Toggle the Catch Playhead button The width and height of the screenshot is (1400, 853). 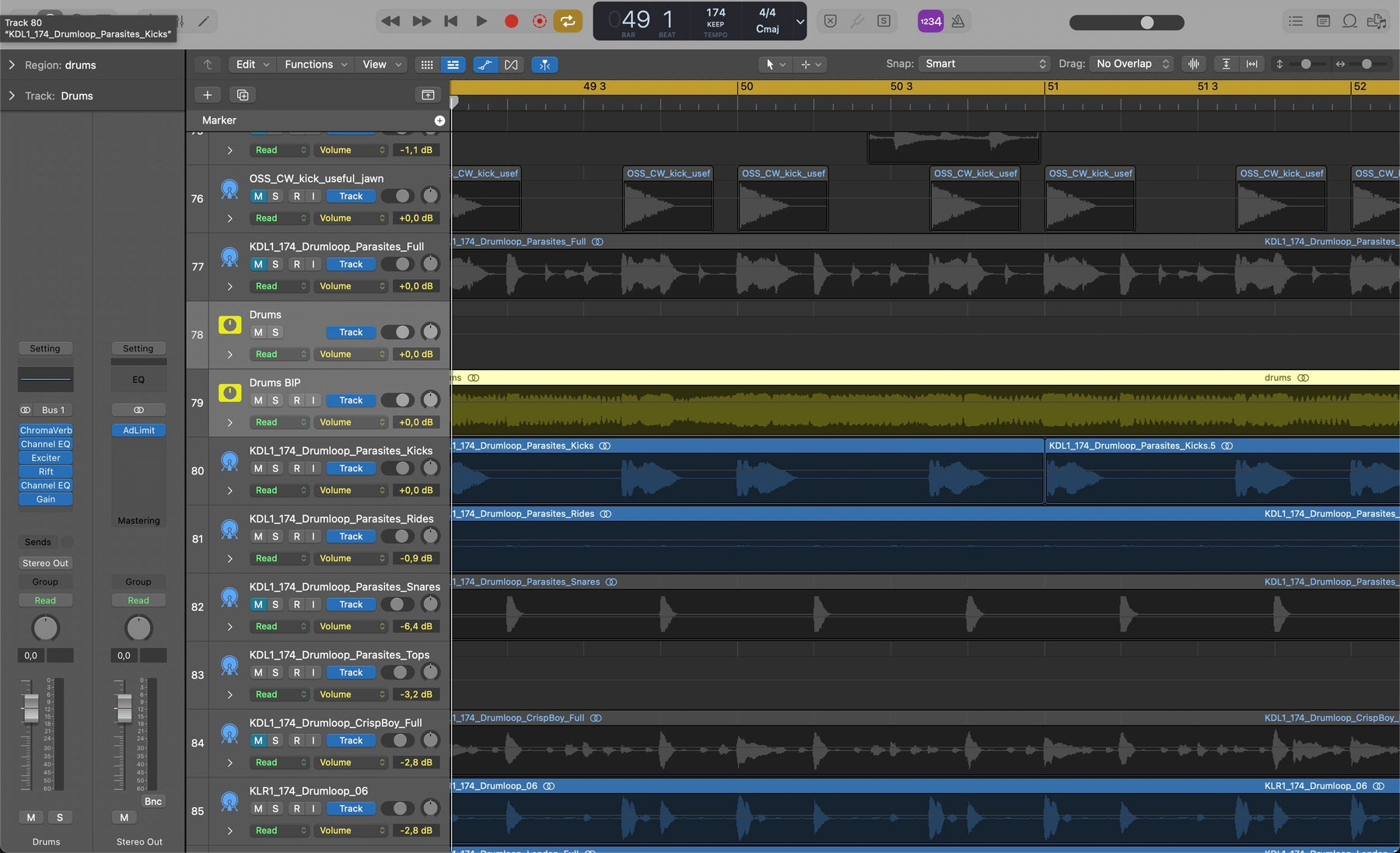pos(544,65)
